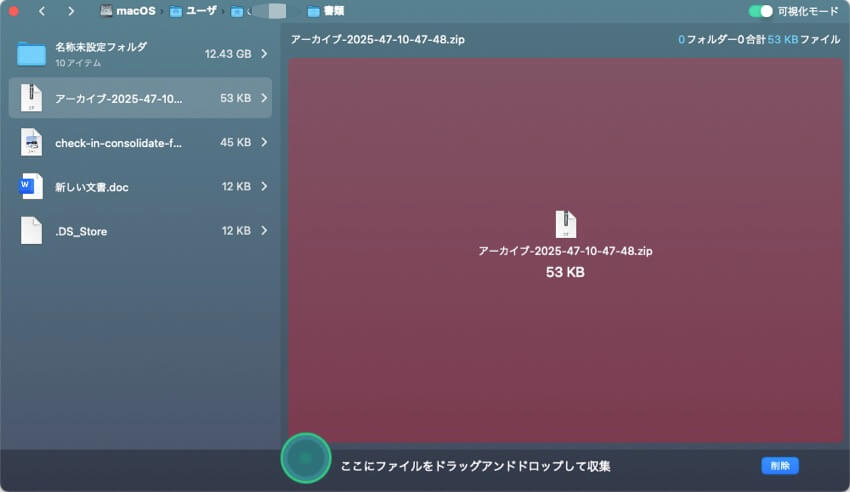This screenshot has height=492, width=850.
Task: Click the check-in-consolidate-f... file name
Action: pyautogui.click(x=118, y=143)
